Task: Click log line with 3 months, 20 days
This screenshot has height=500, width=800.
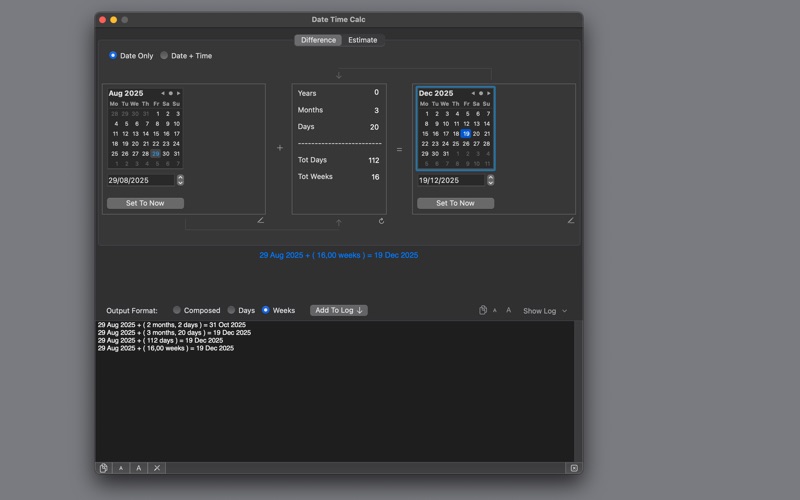Action: (174, 333)
